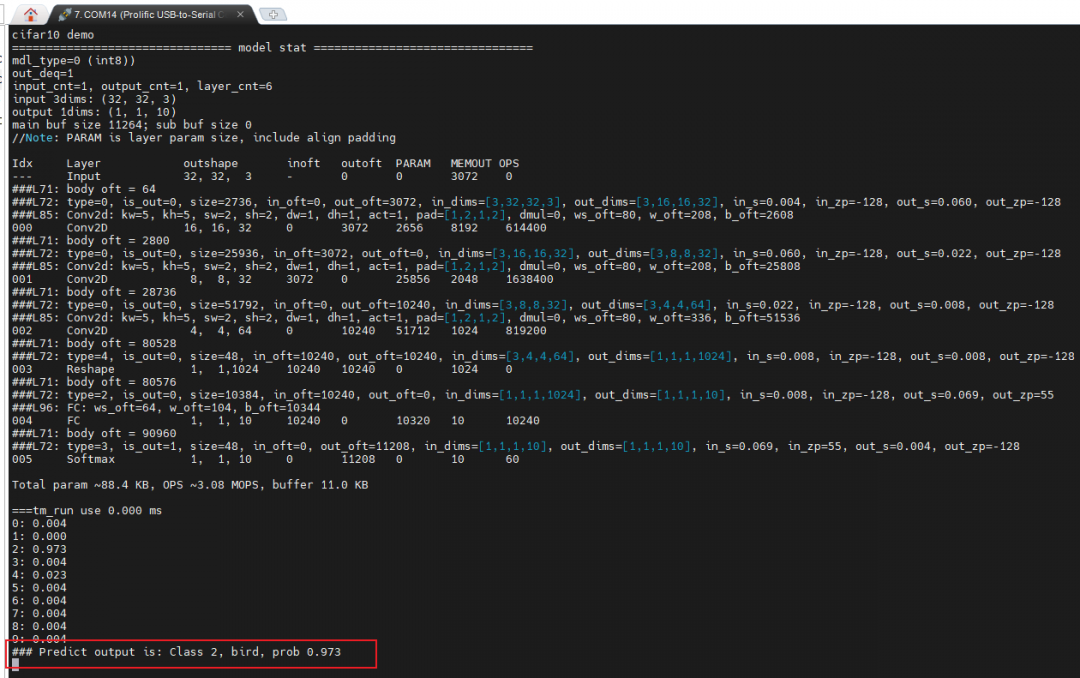This screenshot has width=1080, height=678.
Task: Click the PARAM column header
Action: click(x=412, y=163)
